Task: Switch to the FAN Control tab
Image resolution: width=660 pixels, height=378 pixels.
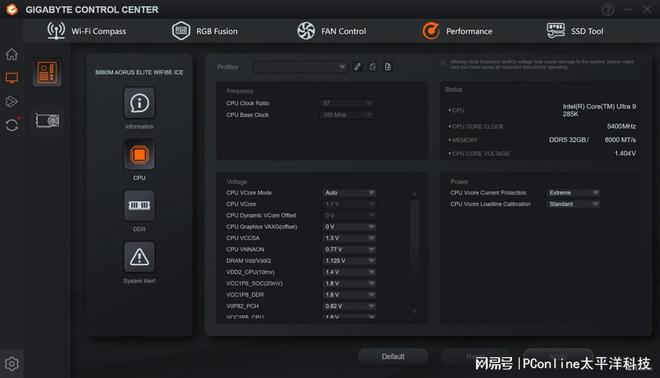Action: pos(331,31)
